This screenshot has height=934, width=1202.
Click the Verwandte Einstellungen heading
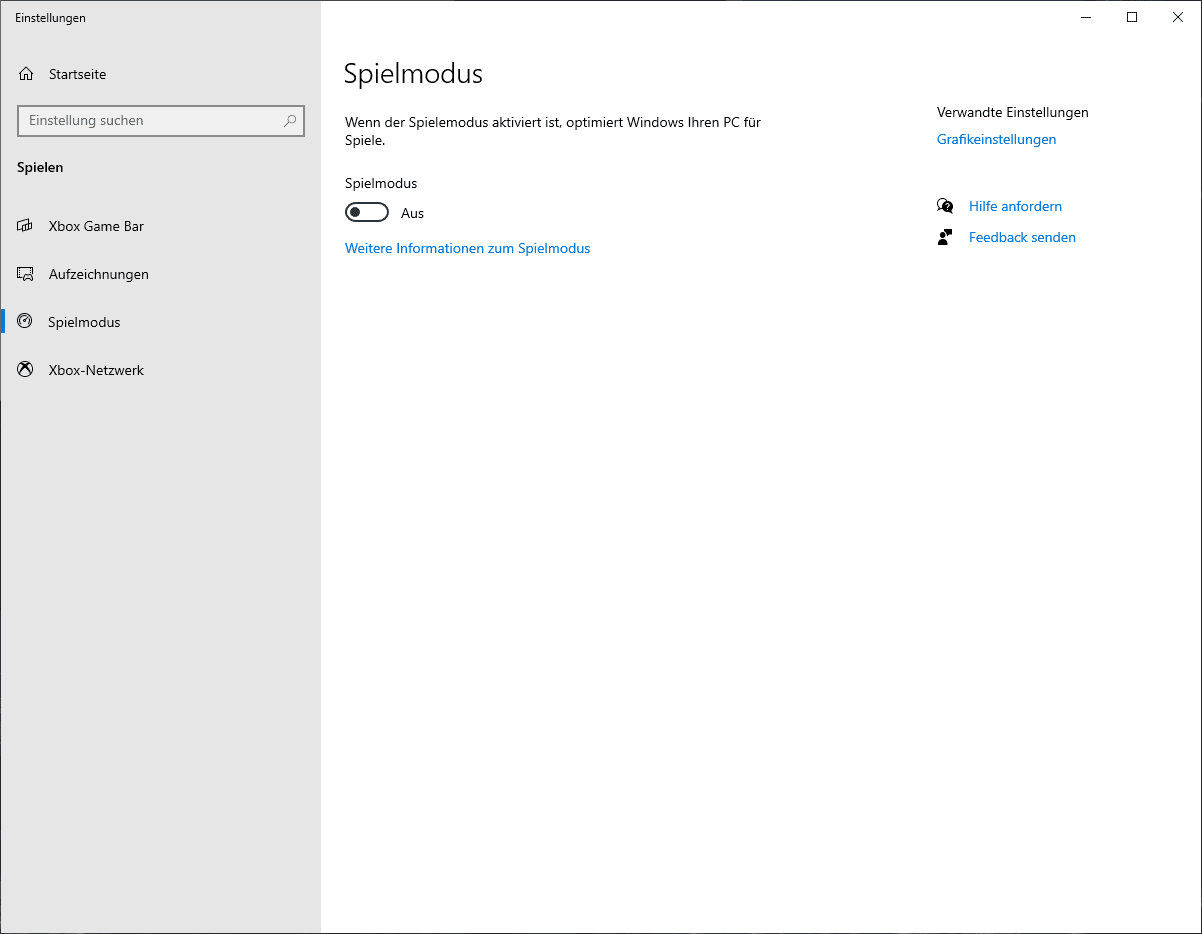click(x=1012, y=112)
